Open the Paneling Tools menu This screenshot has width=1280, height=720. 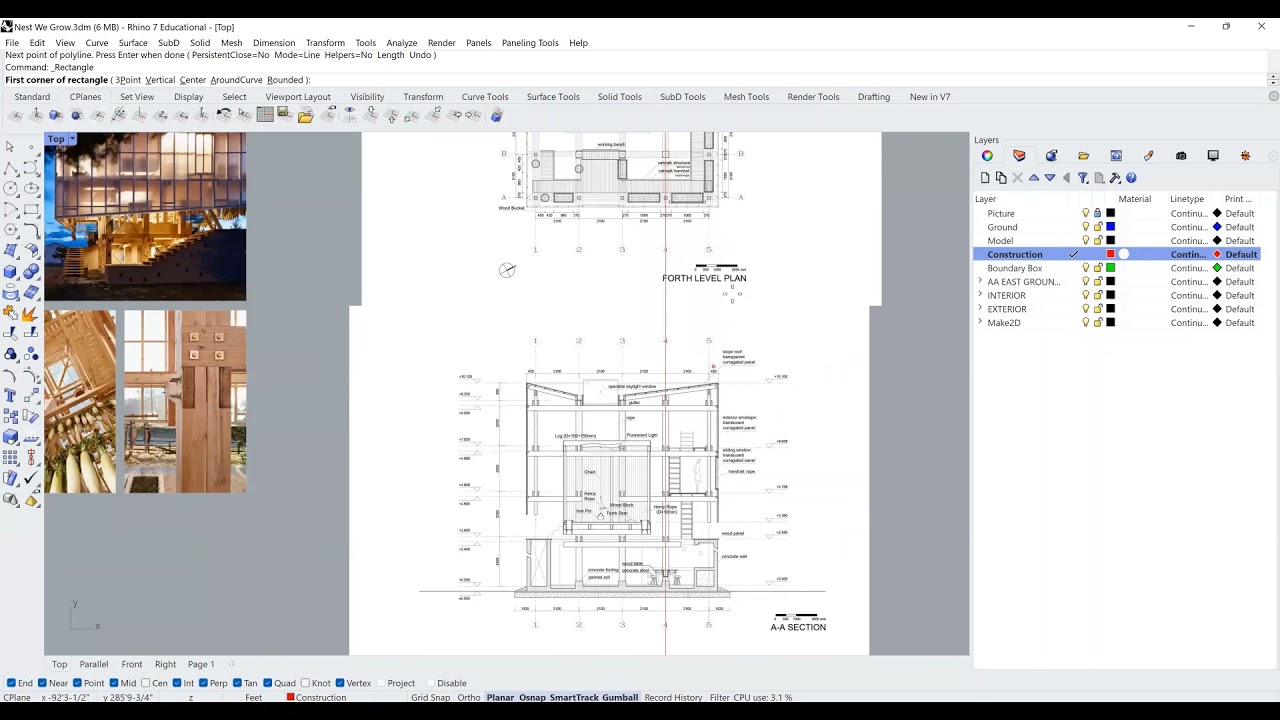click(x=530, y=43)
